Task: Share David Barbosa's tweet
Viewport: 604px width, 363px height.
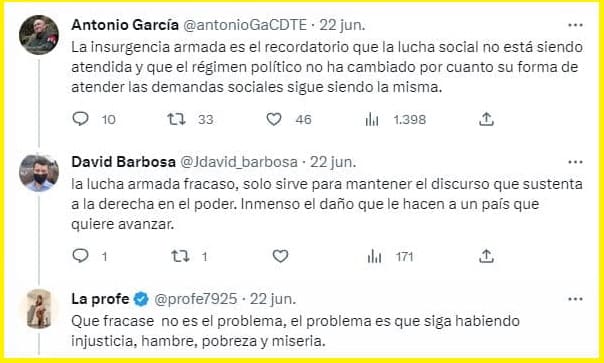Action: [x=486, y=256]
